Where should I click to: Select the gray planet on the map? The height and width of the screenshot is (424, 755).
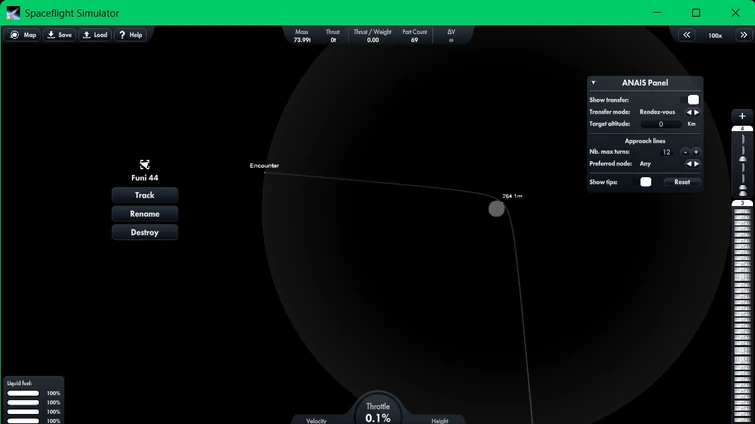click(x=496, y=209)
